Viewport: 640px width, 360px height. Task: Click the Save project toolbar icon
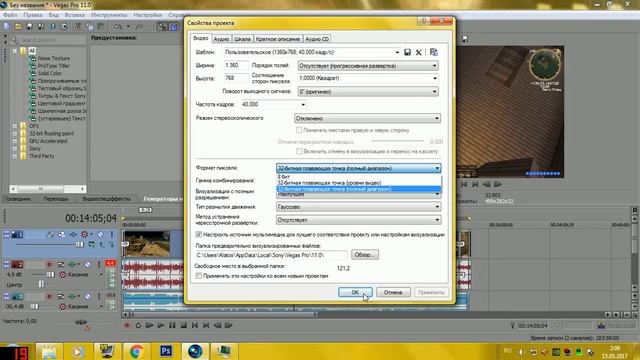pos(30,27)
